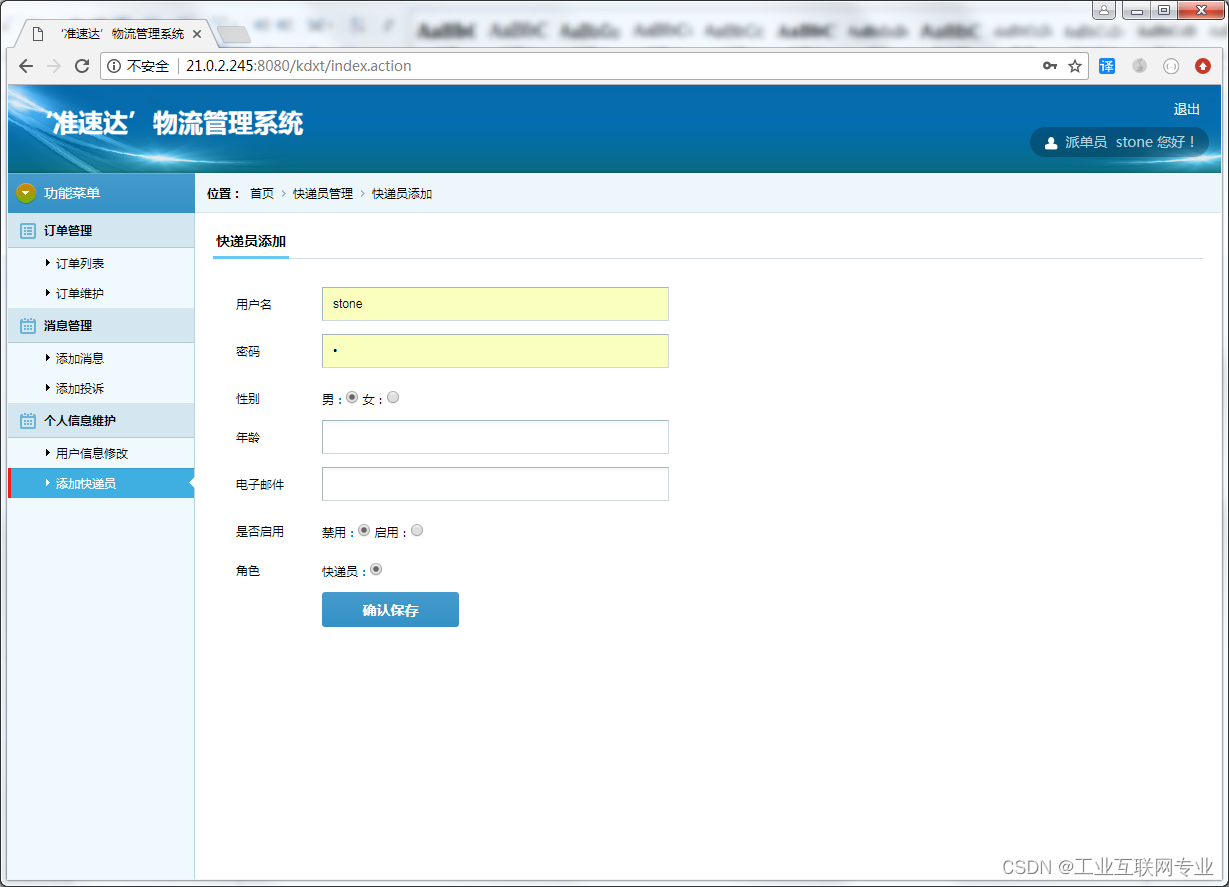Expand the 个人信息维护 menu section
This screenshot has height=887, width=1229.
point(101,421)
